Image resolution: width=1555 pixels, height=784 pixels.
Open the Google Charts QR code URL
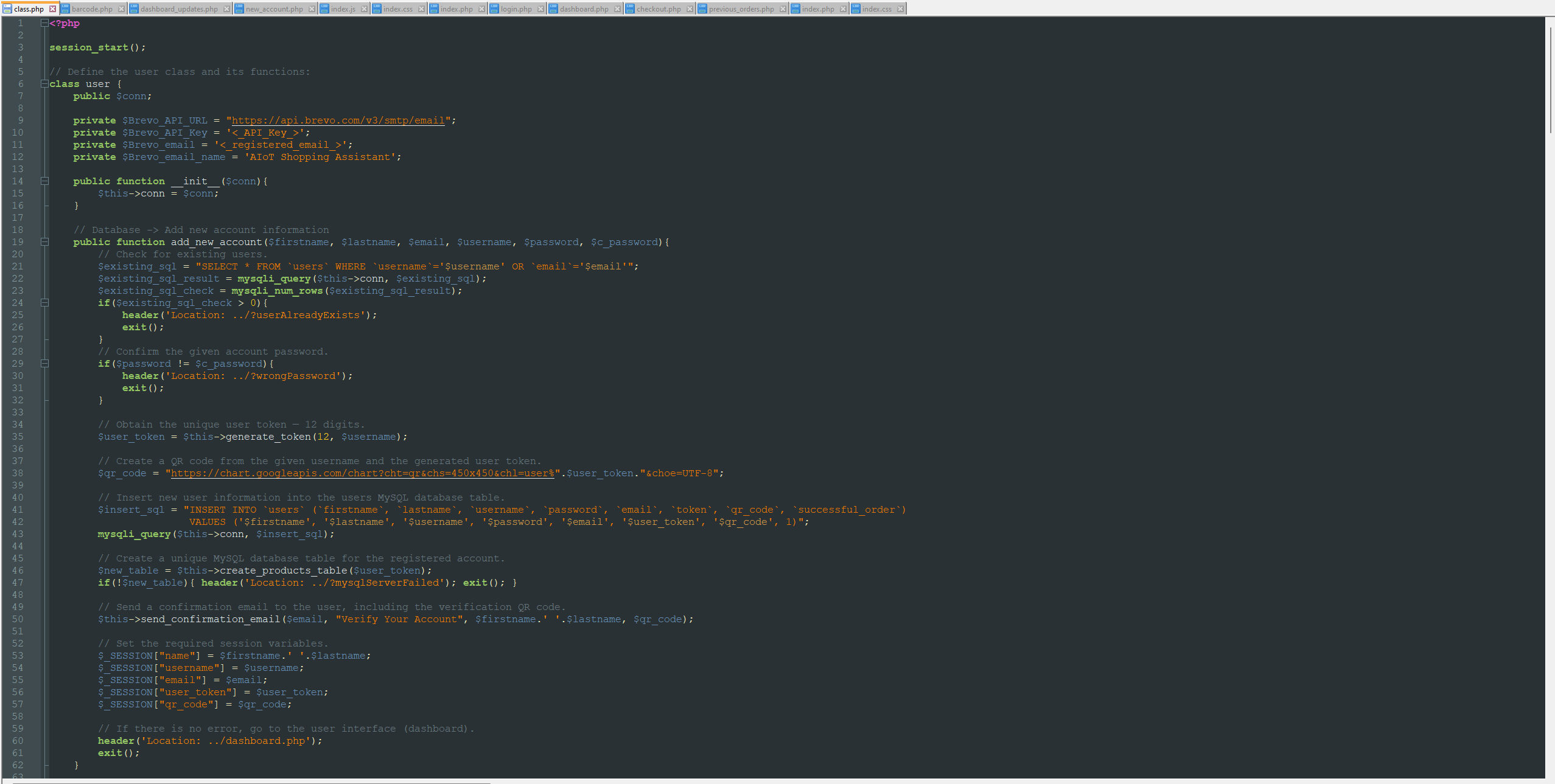pos(362,473)
